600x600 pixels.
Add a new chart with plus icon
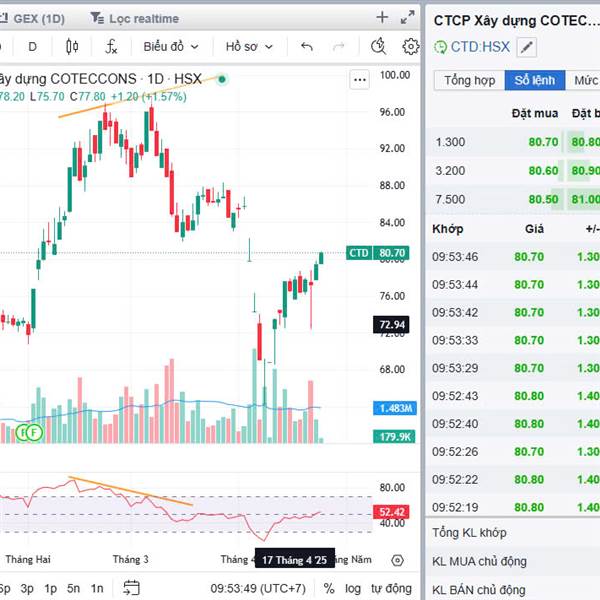point(382,17)
